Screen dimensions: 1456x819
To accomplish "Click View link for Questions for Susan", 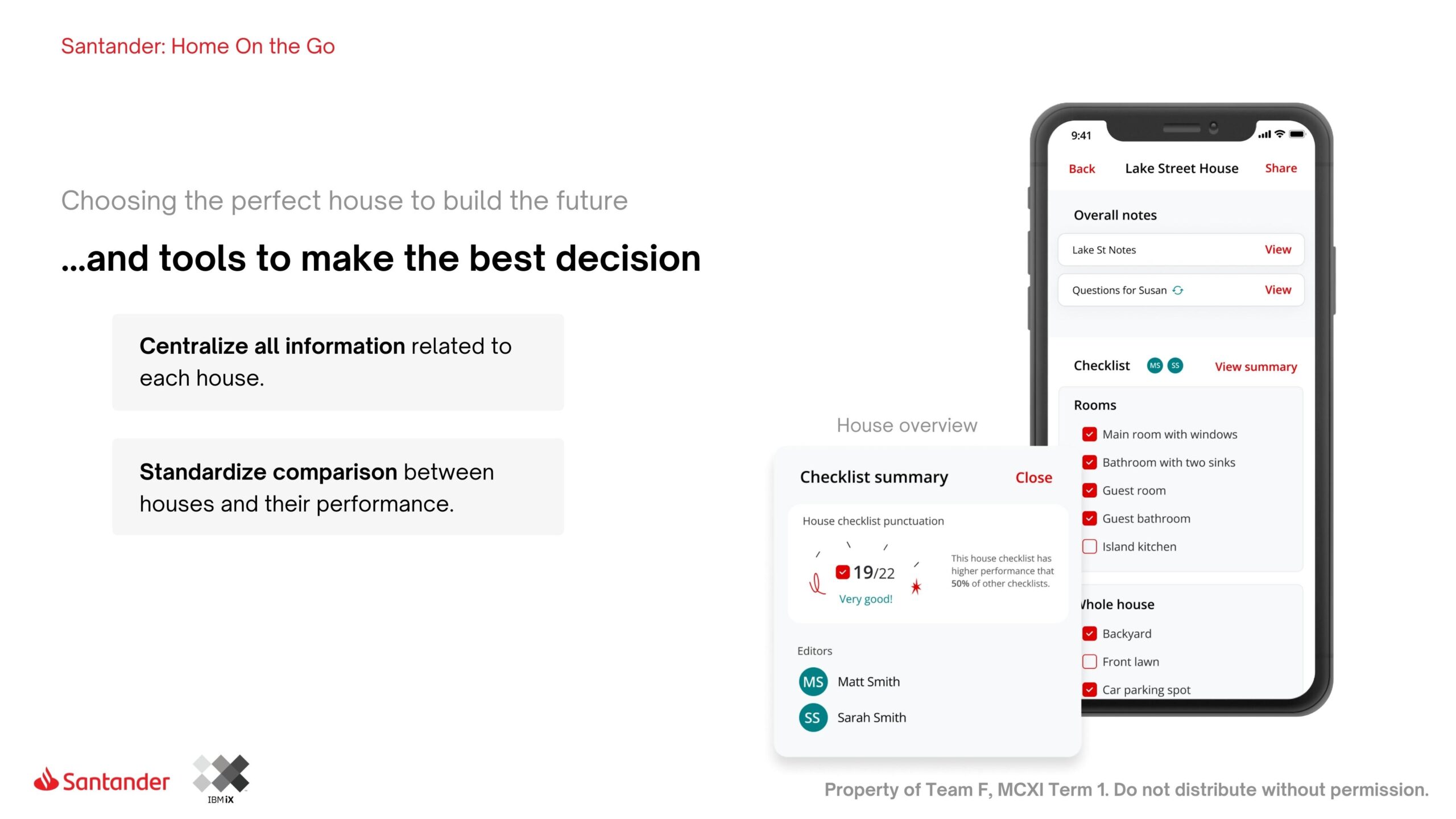I will [x=1278, y=290].
